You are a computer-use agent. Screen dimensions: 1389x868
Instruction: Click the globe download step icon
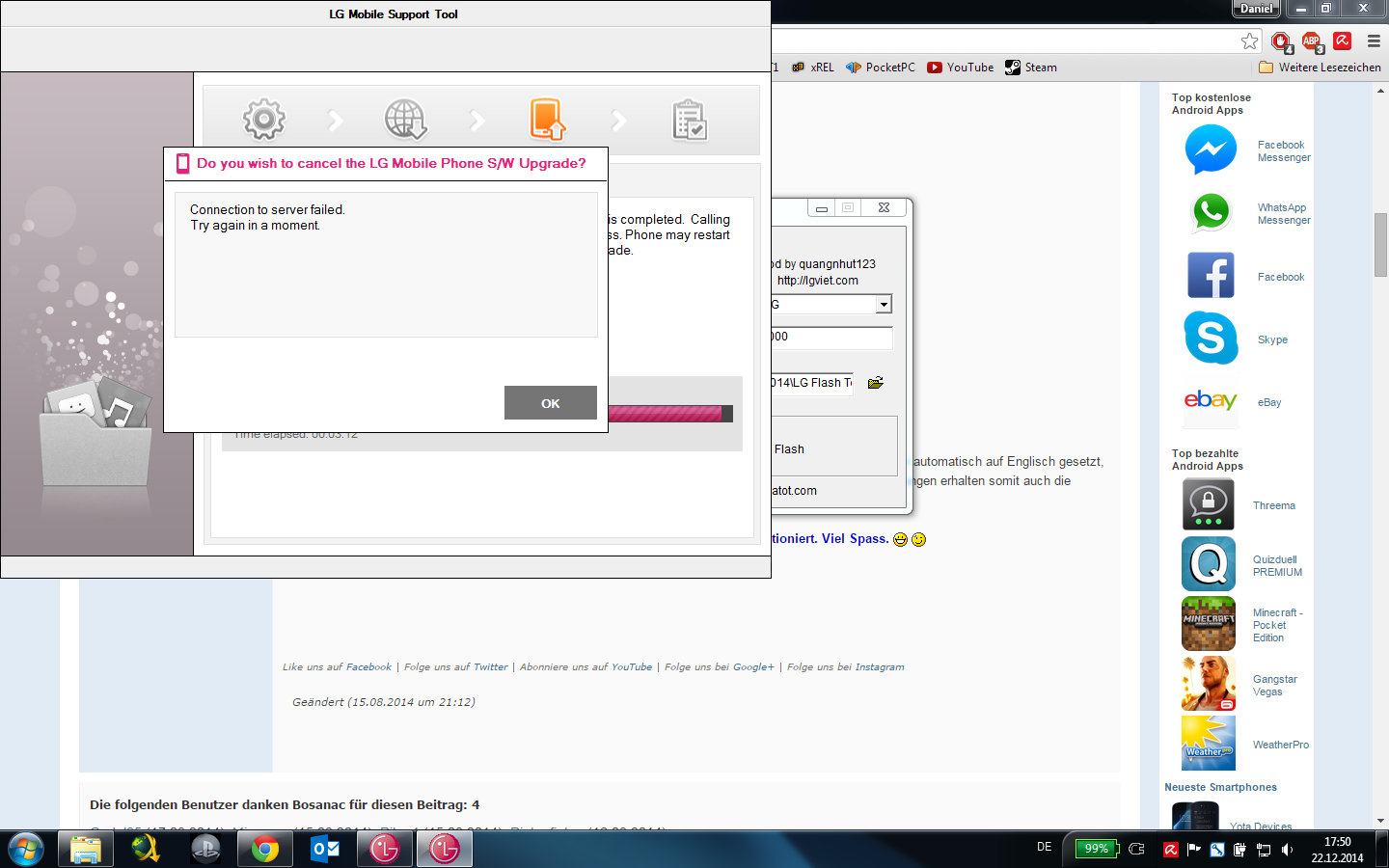click(405, 120)
